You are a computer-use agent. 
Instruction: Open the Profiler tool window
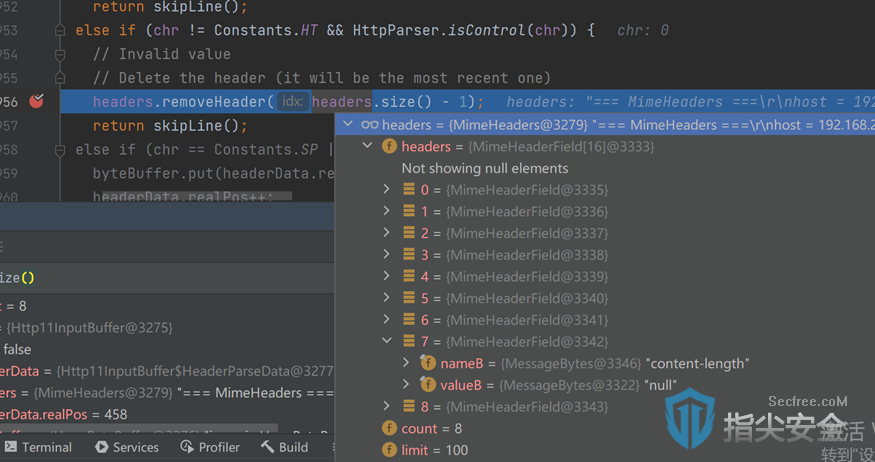pos(210,447)
